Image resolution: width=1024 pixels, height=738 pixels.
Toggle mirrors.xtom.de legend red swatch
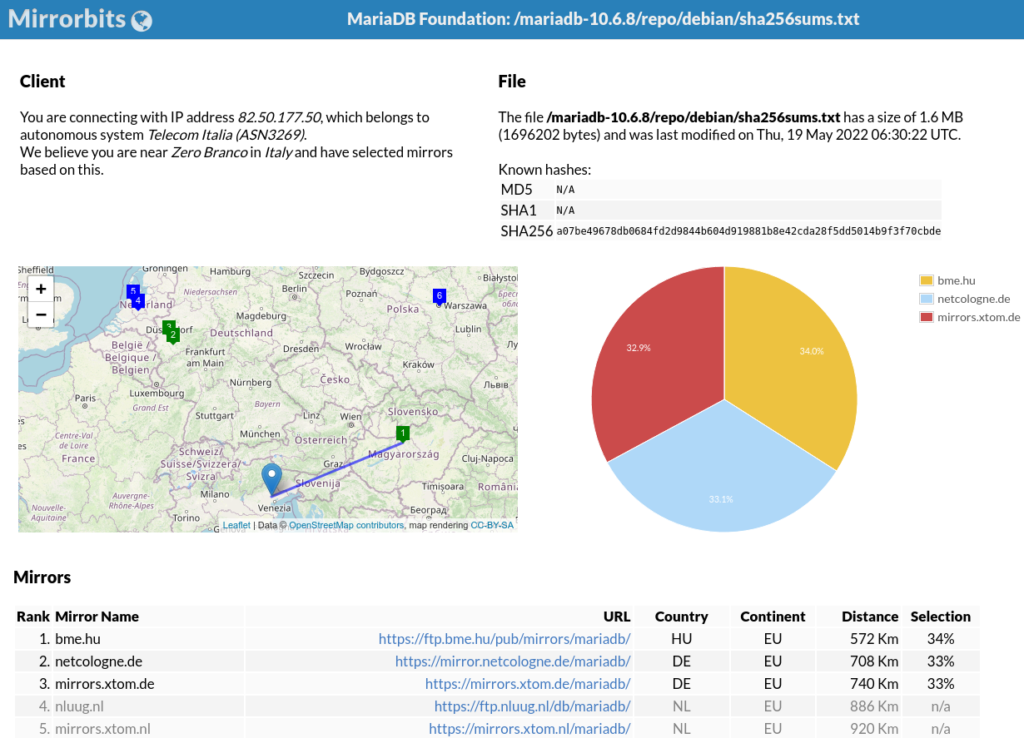[926, 317]
